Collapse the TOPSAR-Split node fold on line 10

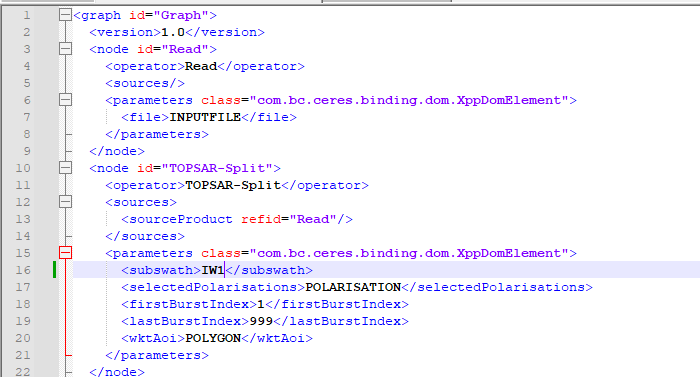coord(65,168)
